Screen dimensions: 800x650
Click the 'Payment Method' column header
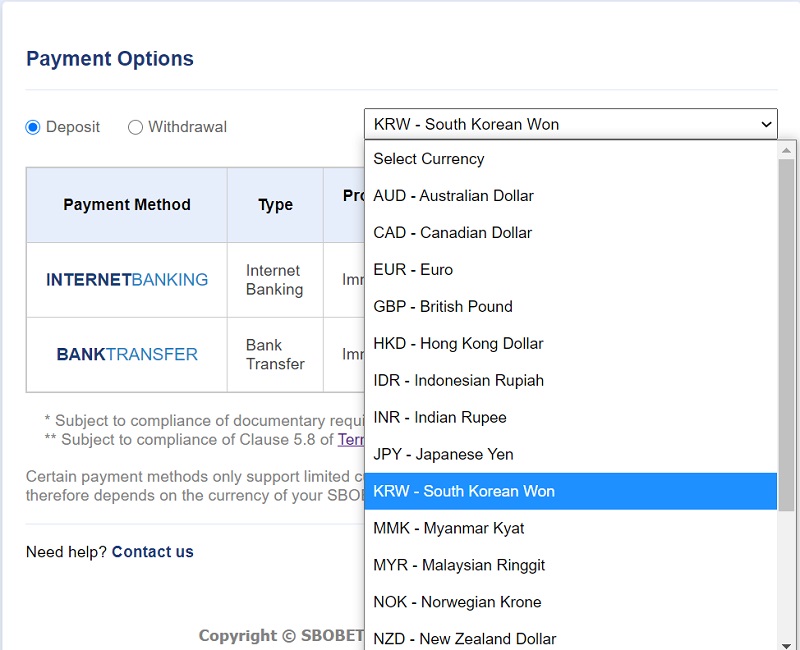(x=127, y=205)
